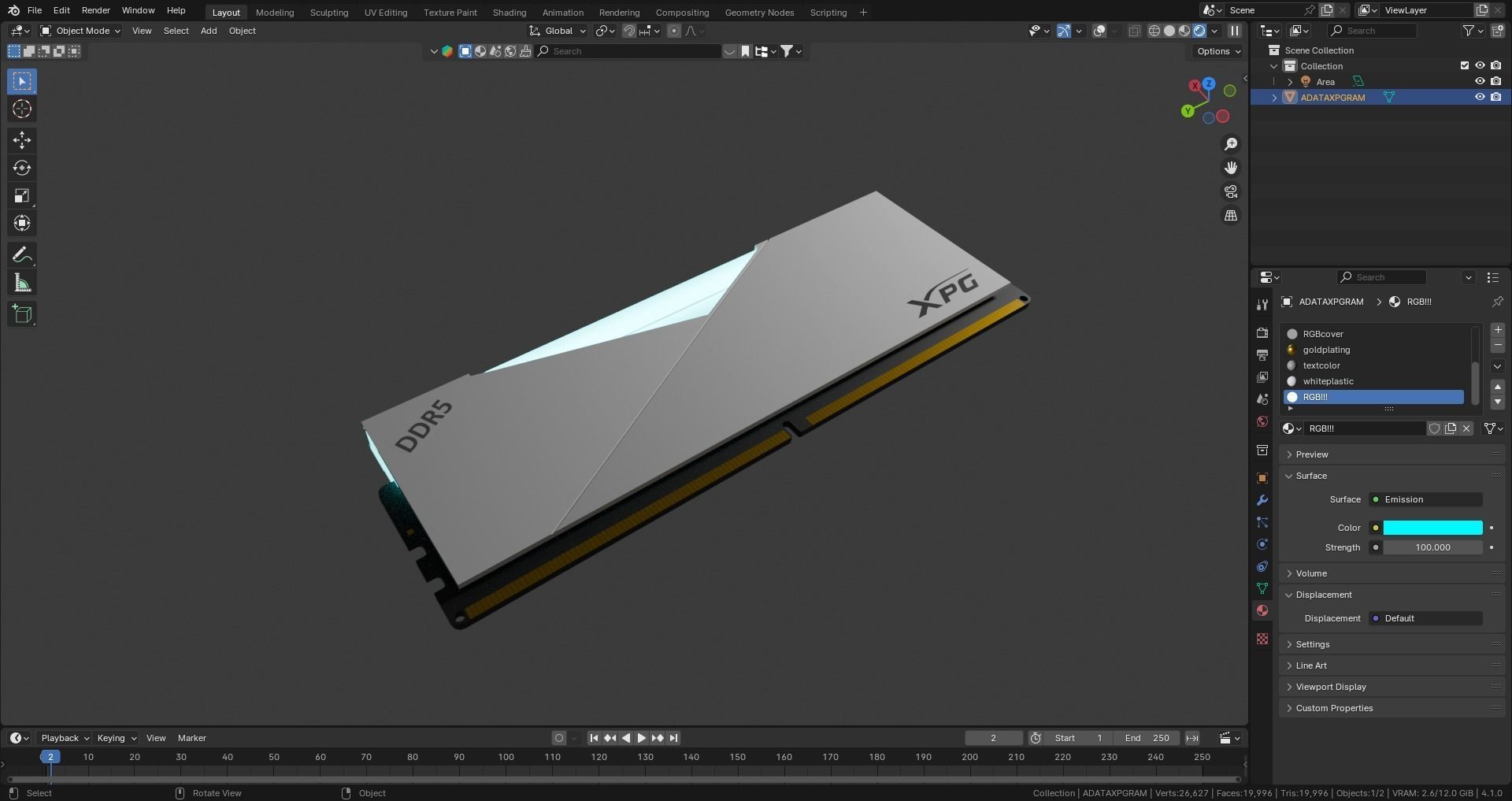Switch to the Shading workspace tab
The image size is (1512, 801).
510,13
